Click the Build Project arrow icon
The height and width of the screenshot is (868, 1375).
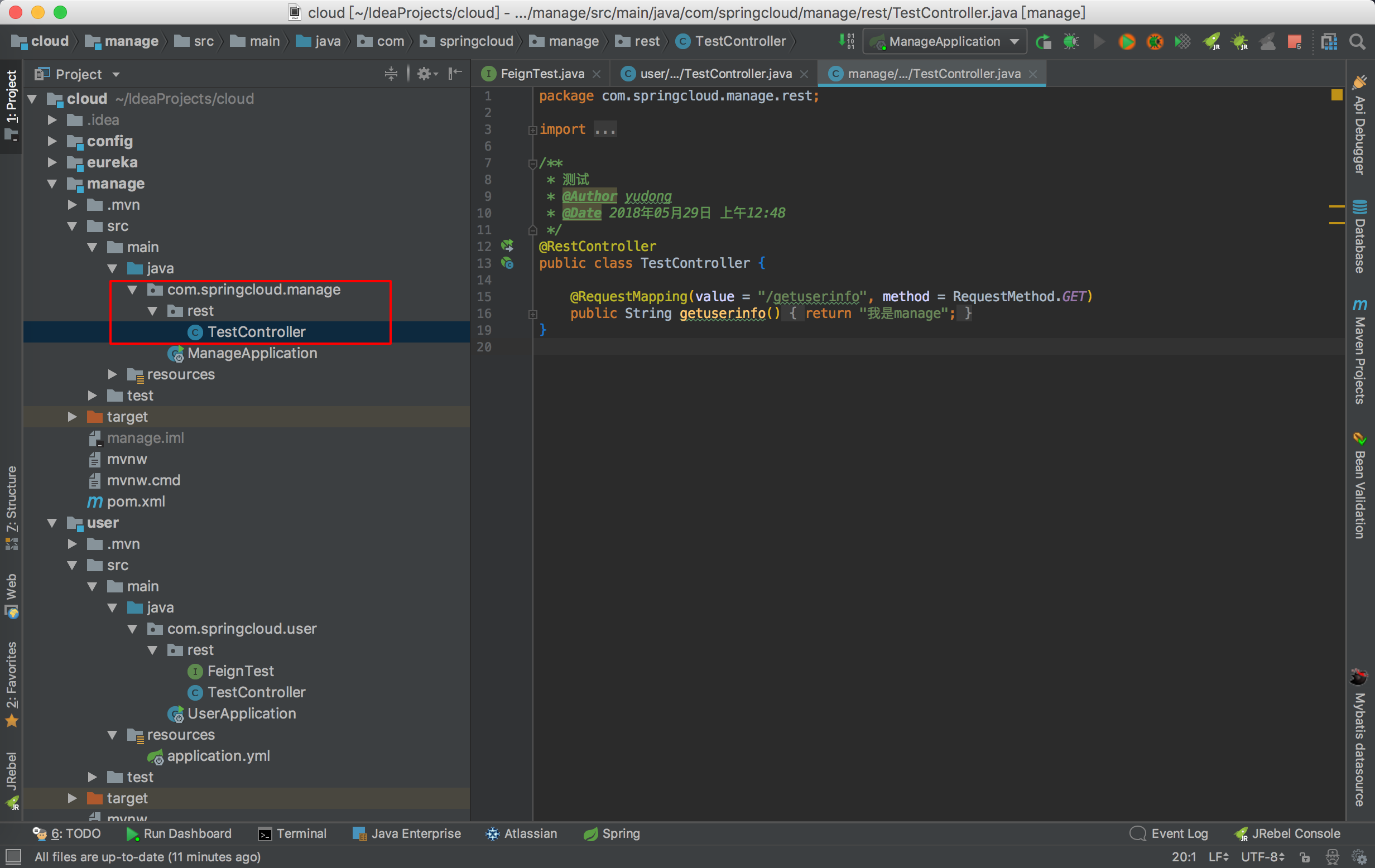(845, 42)
